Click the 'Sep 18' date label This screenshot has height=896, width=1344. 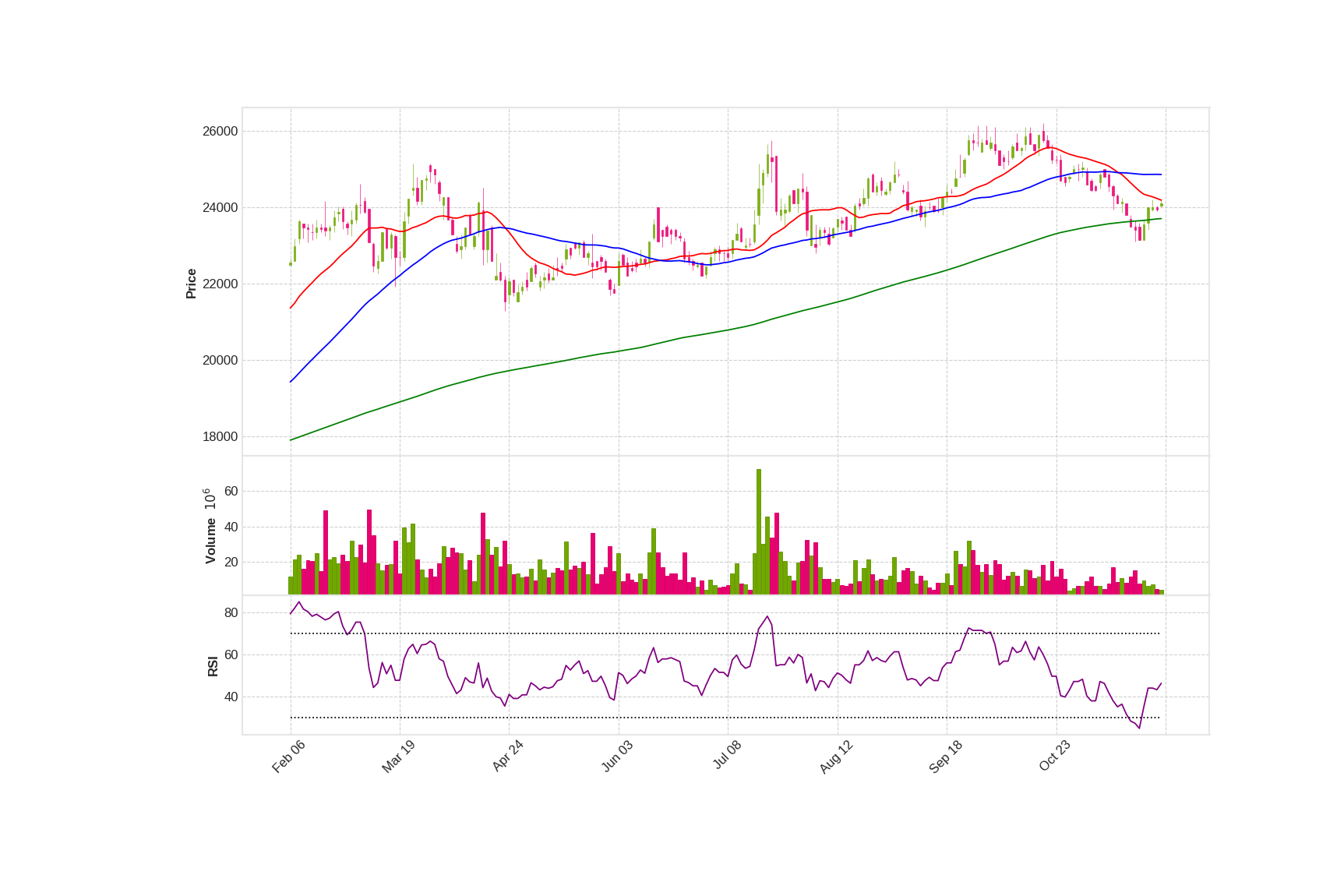pos(946,757)
